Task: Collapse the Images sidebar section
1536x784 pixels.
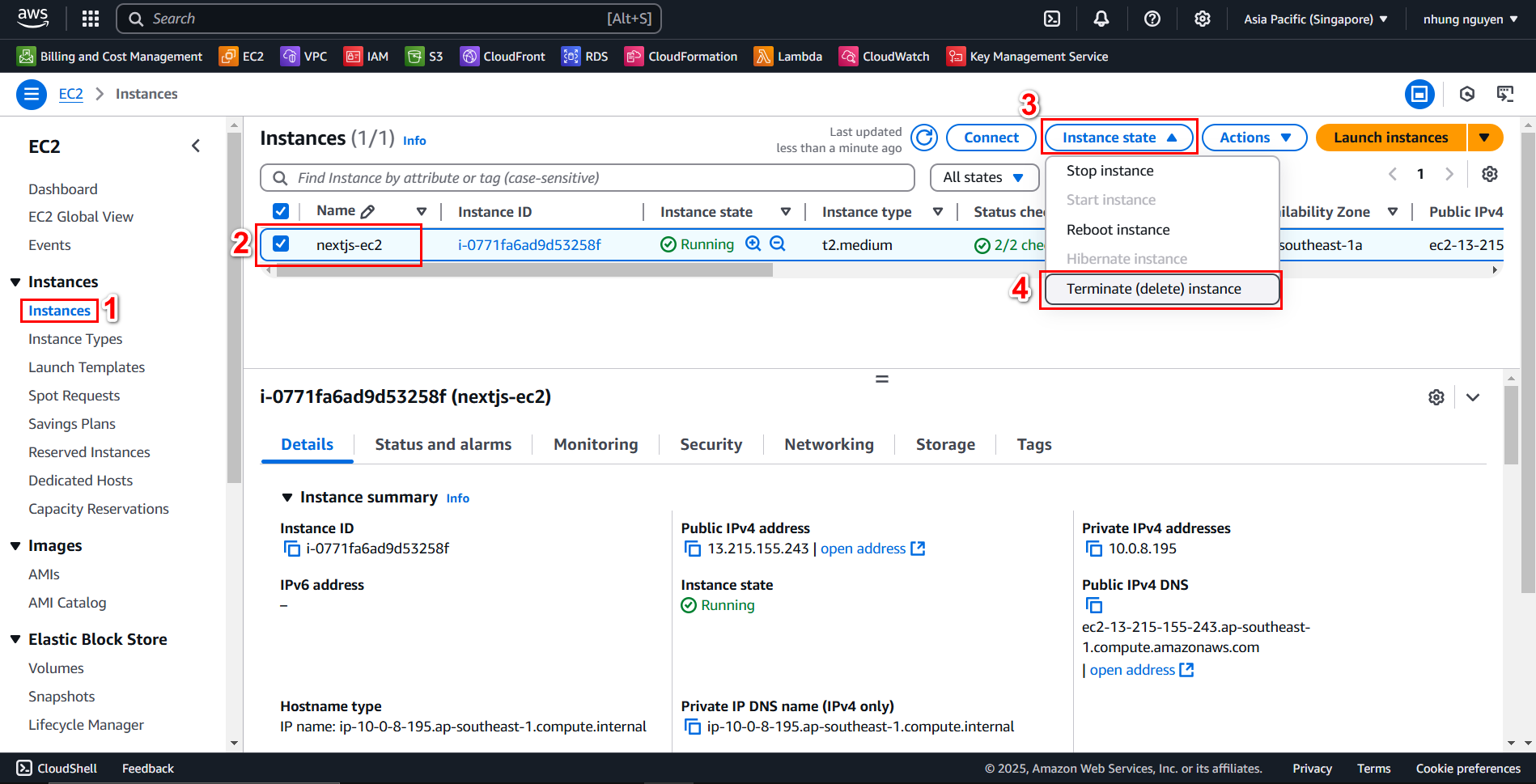Action: point(15,546)
